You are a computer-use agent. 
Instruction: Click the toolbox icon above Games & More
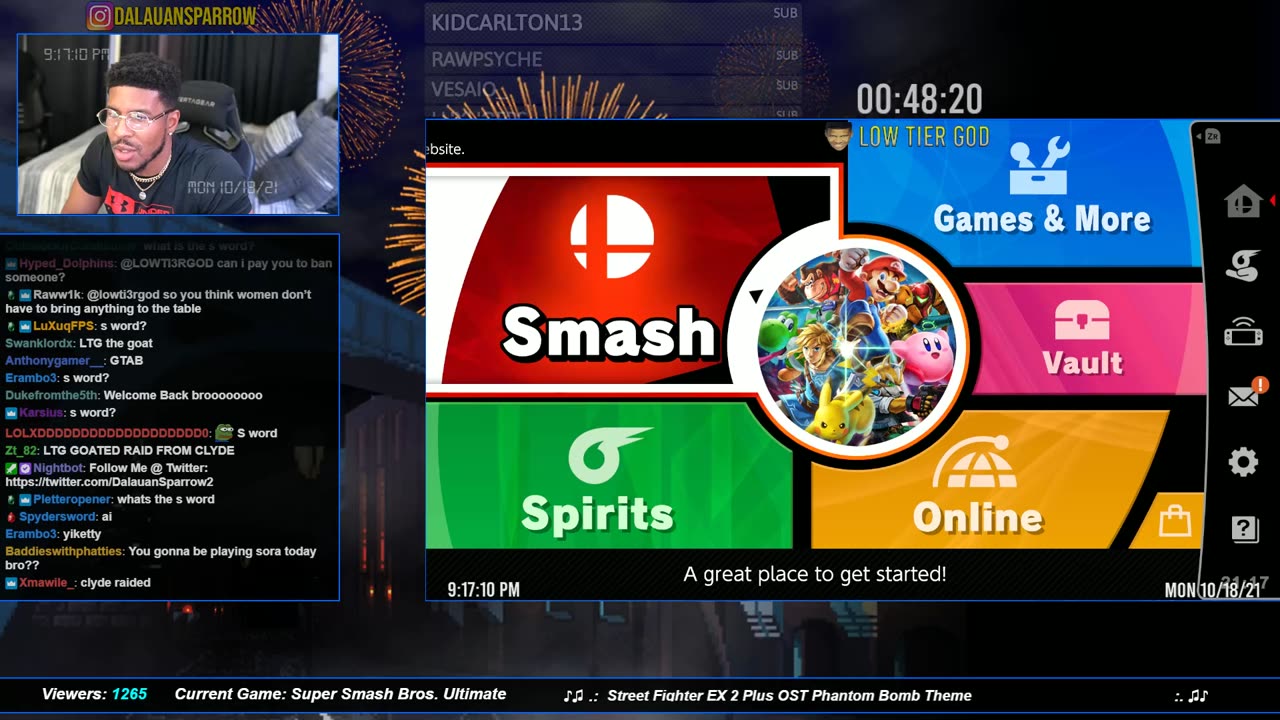1039,165
